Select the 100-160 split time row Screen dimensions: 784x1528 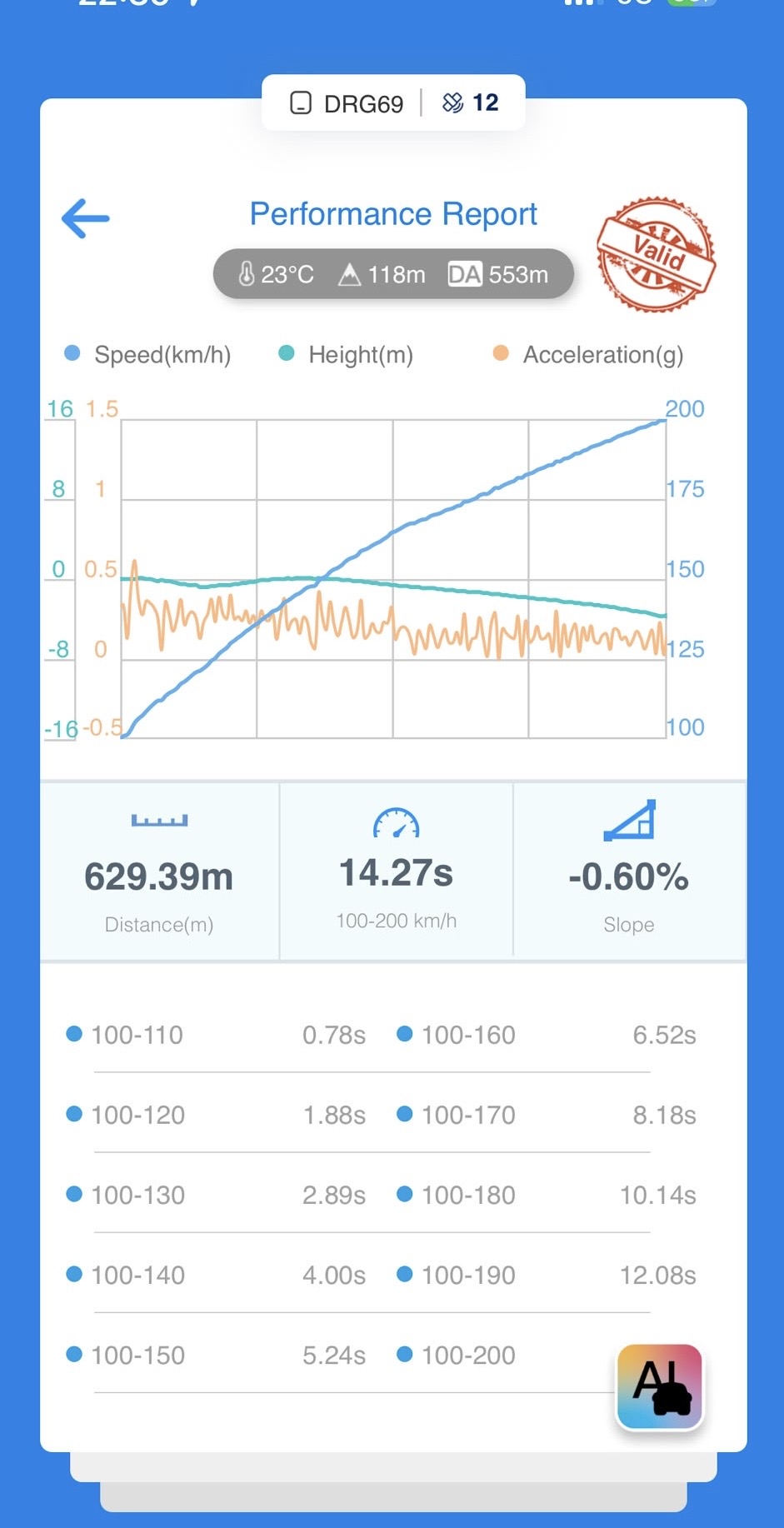pos(547,1035)
